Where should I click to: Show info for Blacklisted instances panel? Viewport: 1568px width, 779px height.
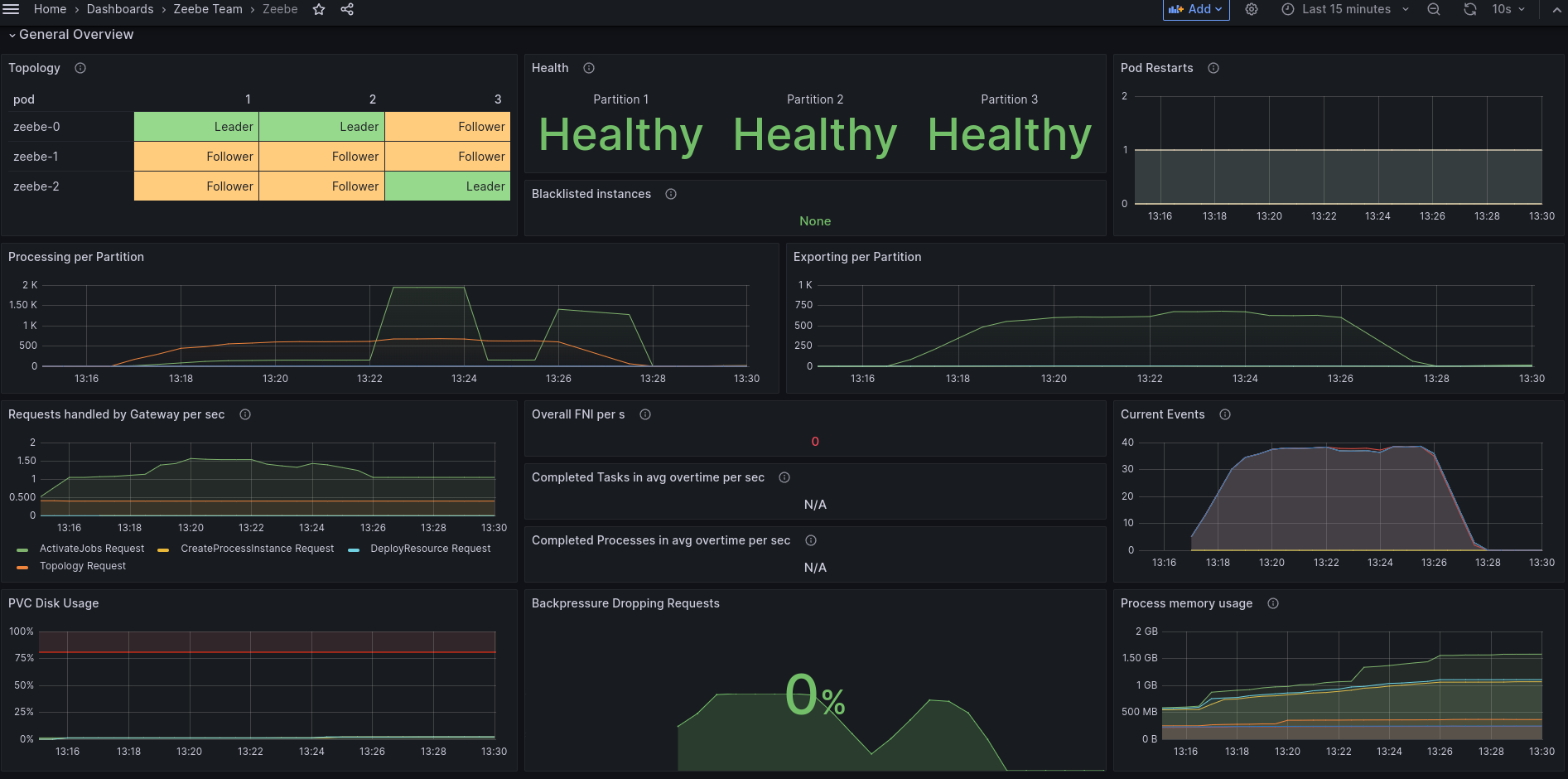pyautogui.click(x=671, y=194)
